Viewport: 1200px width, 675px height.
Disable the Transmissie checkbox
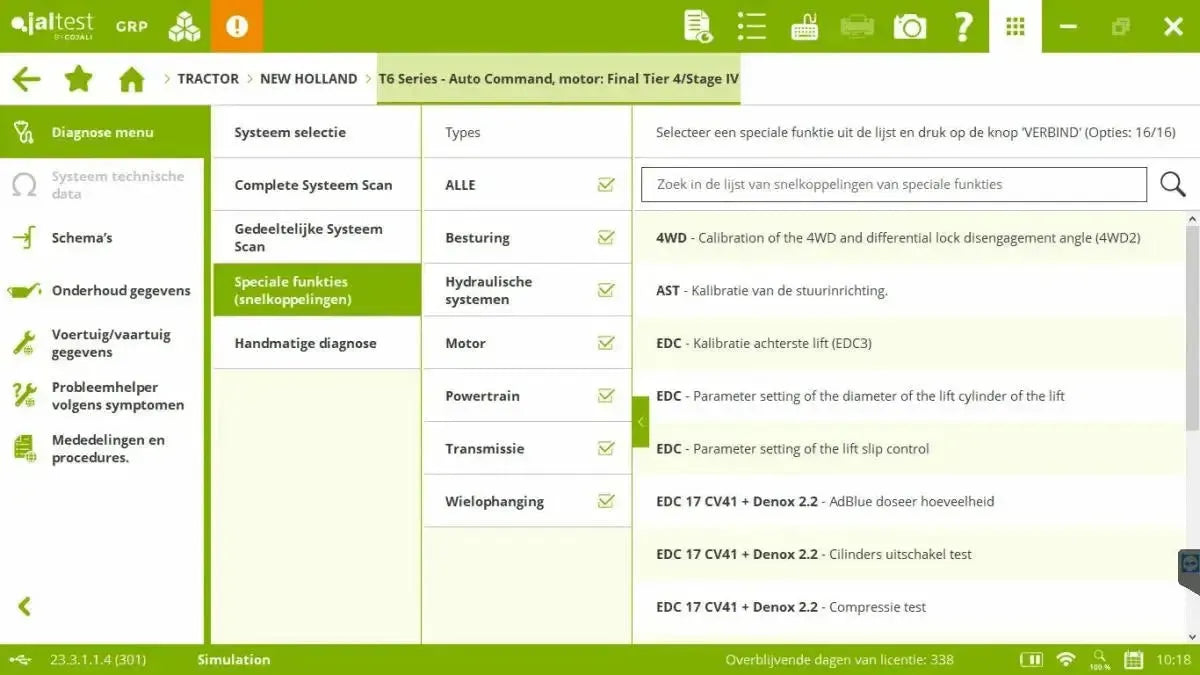coord(606,447)
